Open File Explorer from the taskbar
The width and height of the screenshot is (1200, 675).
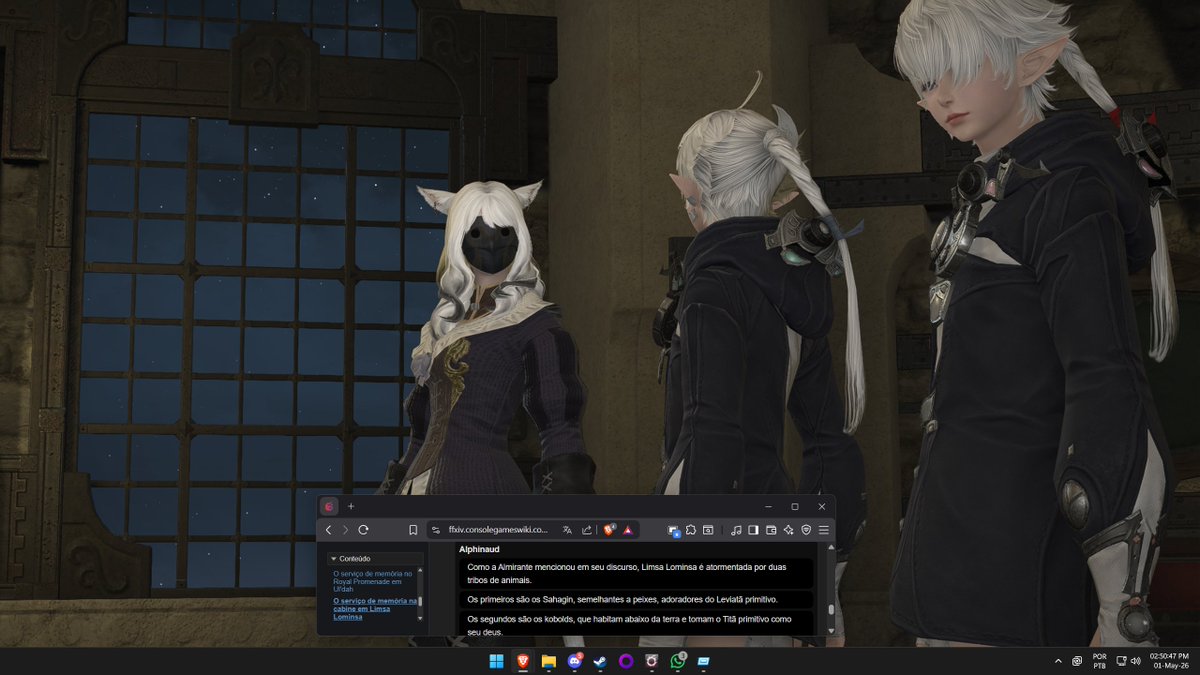pos(548,661)
